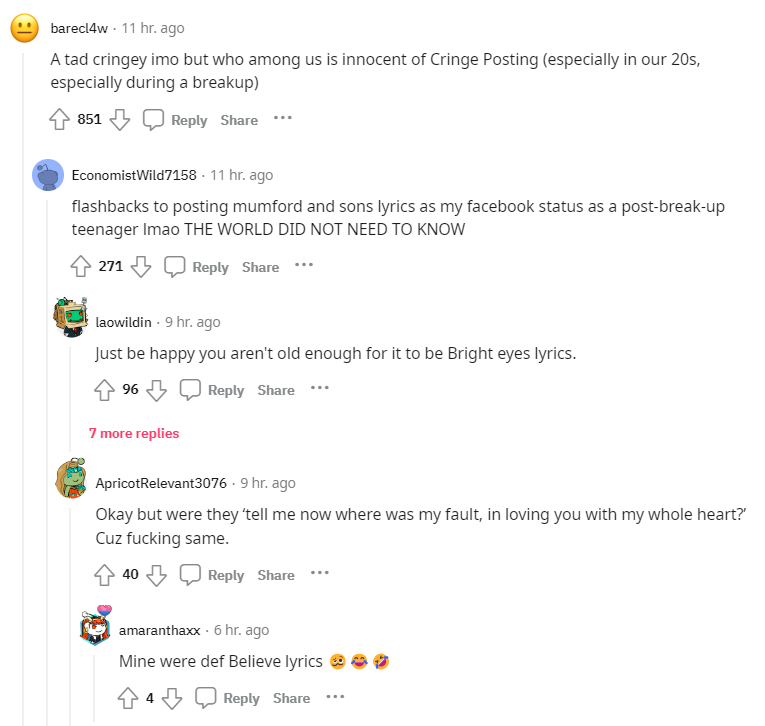Open more options on barecl4w's comment
This screenshot has width=765, height=726.
[283, 119]
